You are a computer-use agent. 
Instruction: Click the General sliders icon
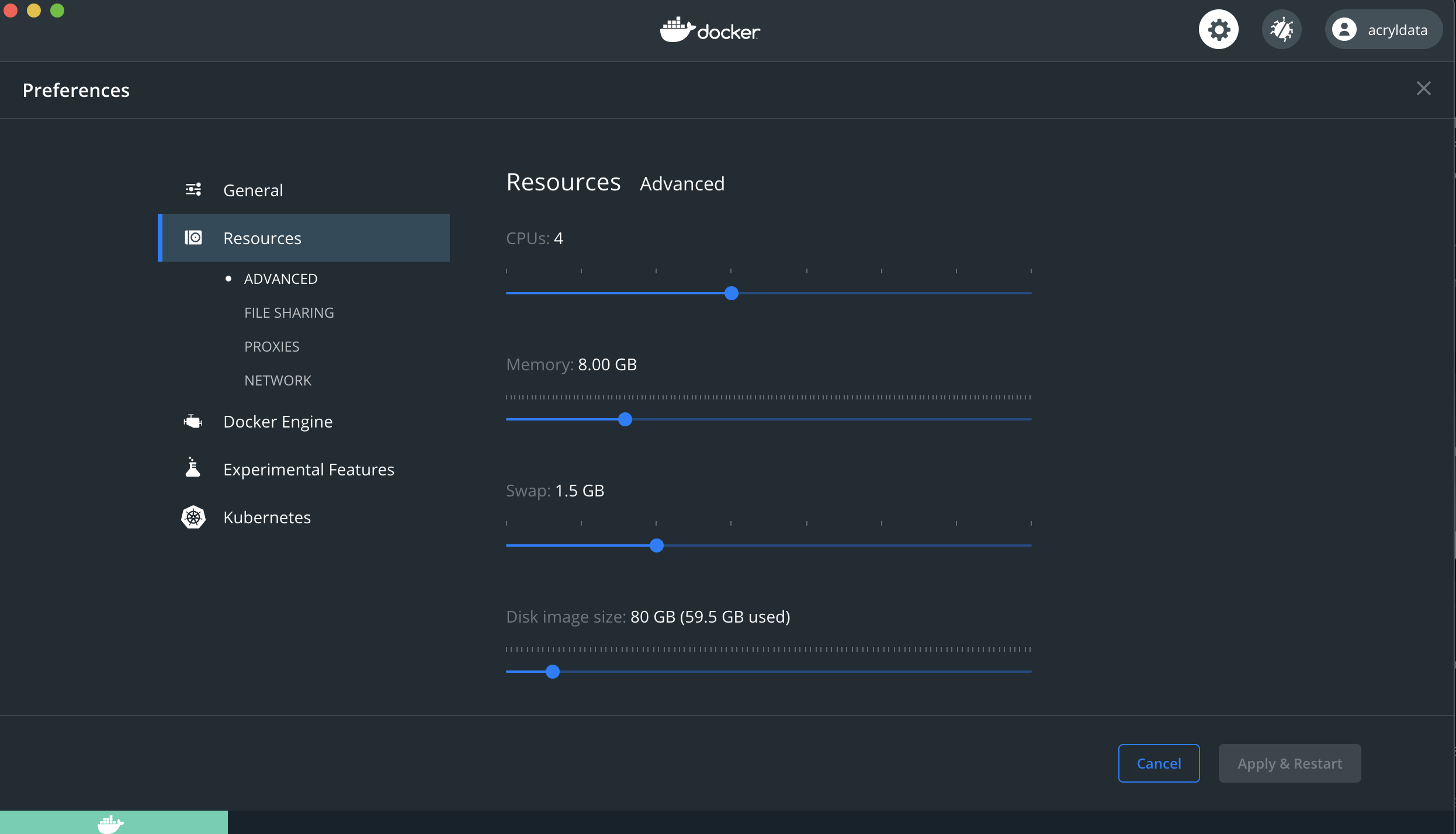pyautogui.click(x=193, y=190)
